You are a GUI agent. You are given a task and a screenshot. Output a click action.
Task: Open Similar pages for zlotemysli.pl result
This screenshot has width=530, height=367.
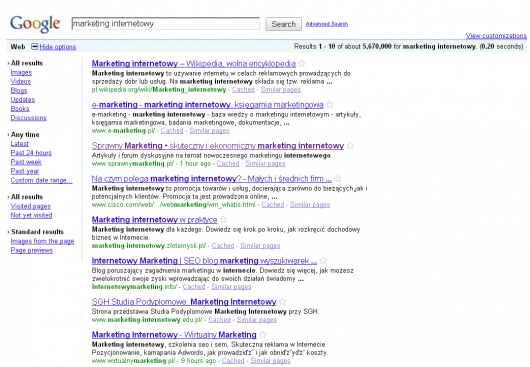pyautogui.click(x=260, y=246)
